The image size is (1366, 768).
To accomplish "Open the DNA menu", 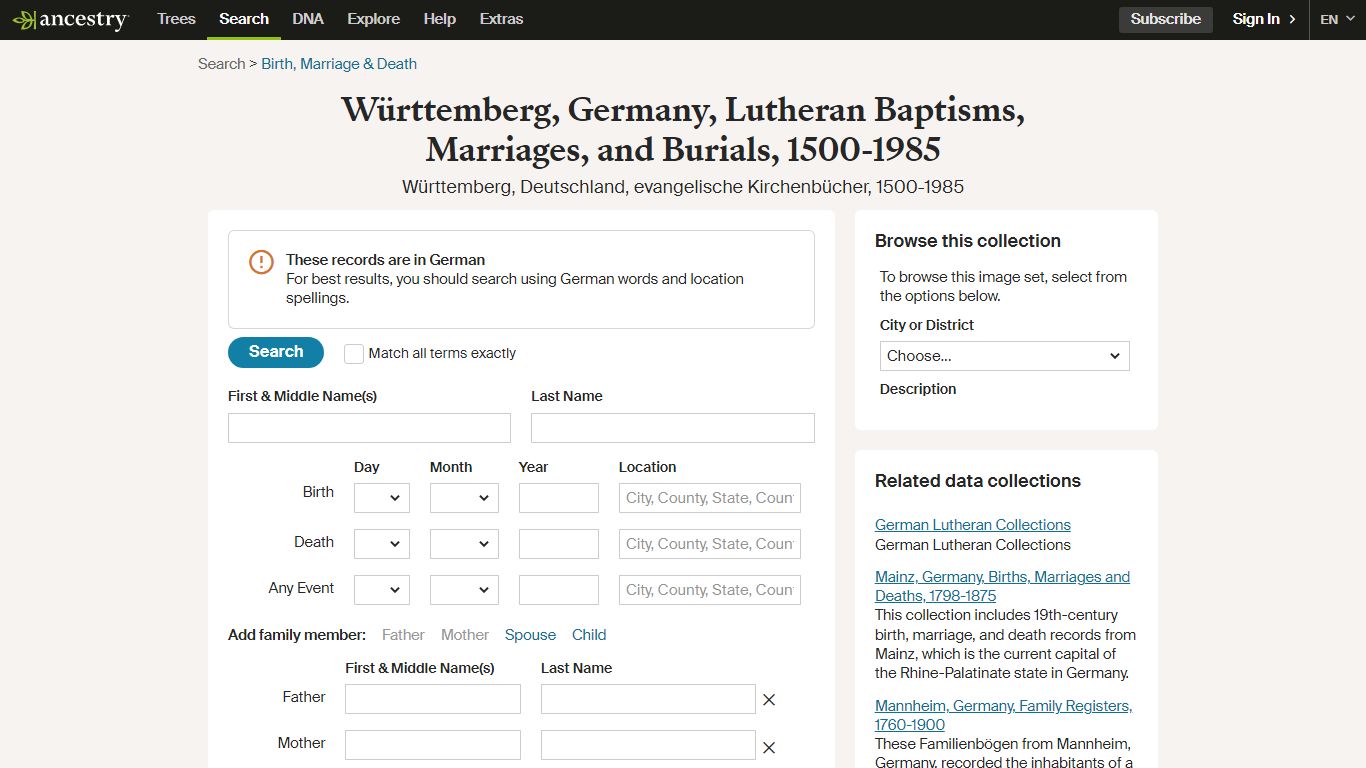I will (x=308, y=19).
